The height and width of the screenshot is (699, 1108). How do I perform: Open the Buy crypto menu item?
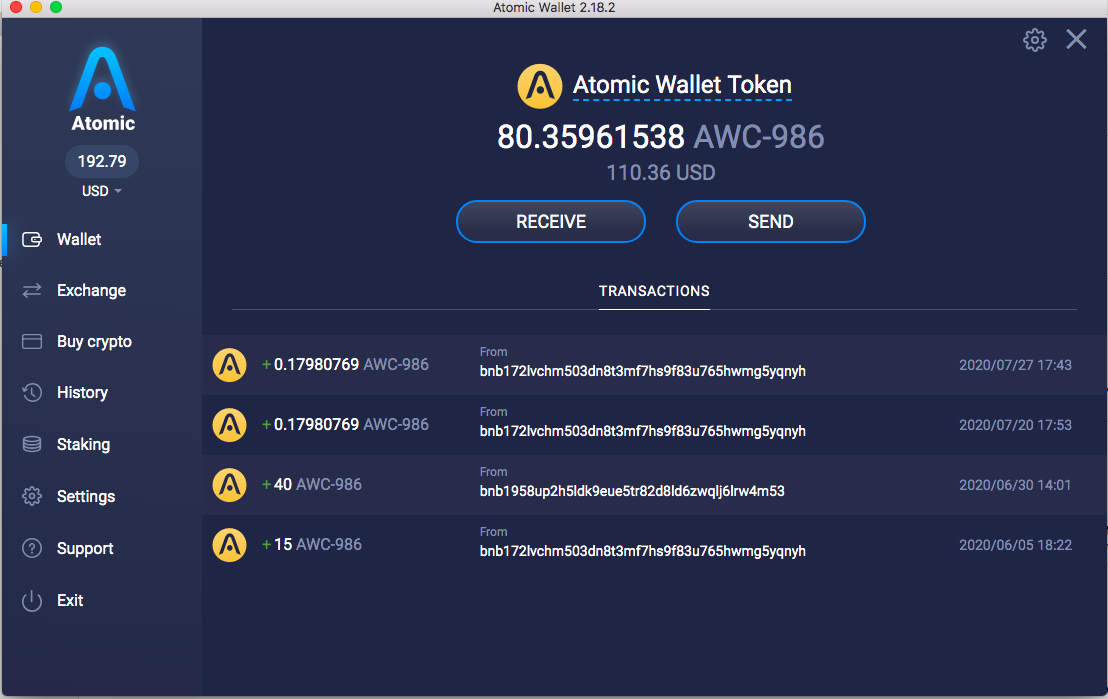pyautogui.click(x=94, y=341)
